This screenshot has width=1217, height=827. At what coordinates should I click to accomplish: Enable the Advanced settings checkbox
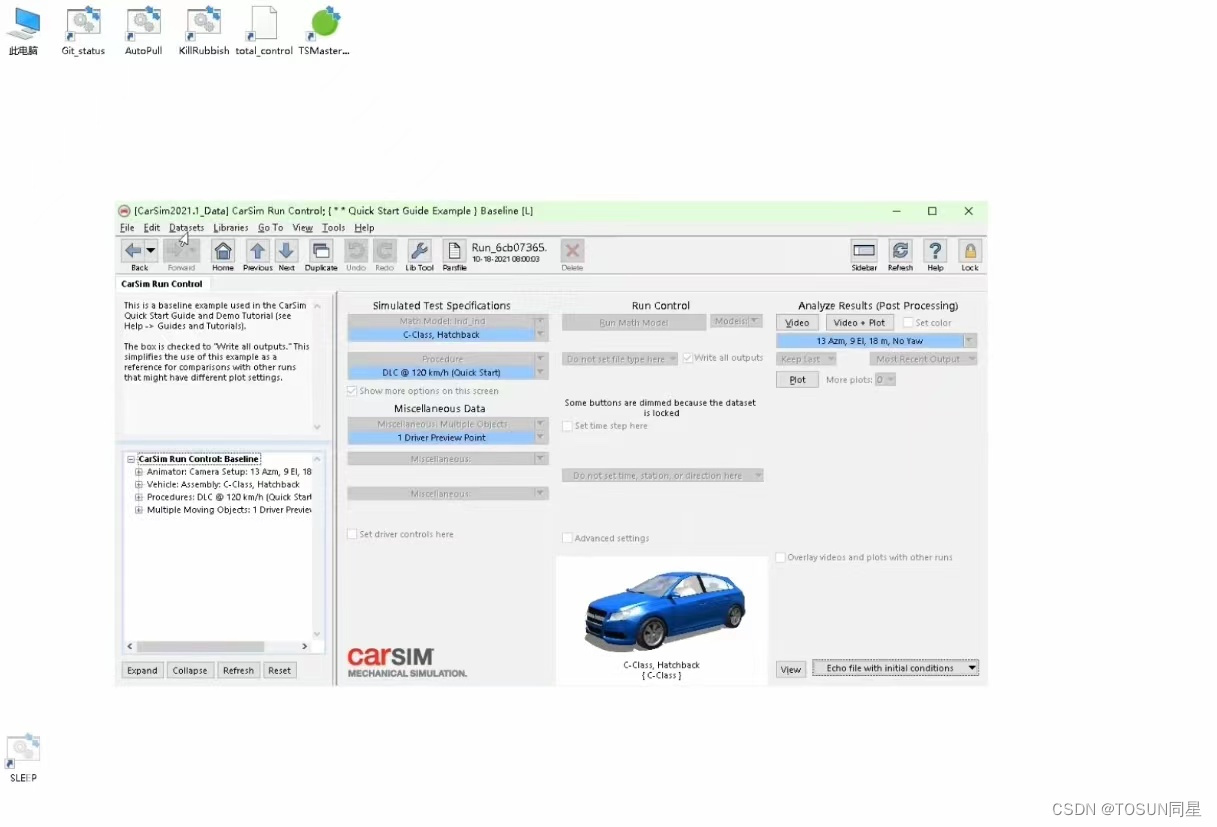click(x=567, y=538)
